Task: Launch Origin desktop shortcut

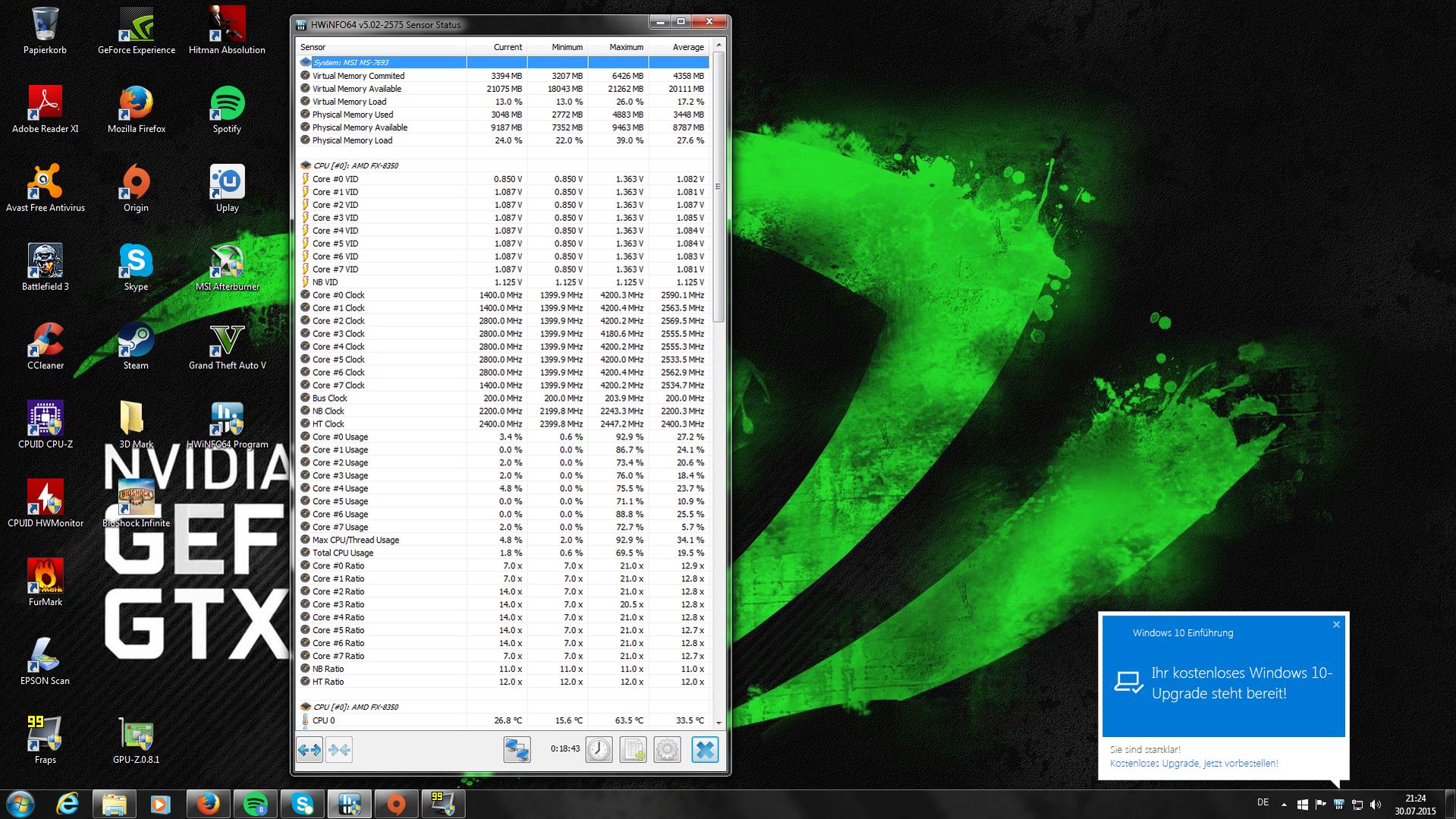Action: click(x=137, y=189)
